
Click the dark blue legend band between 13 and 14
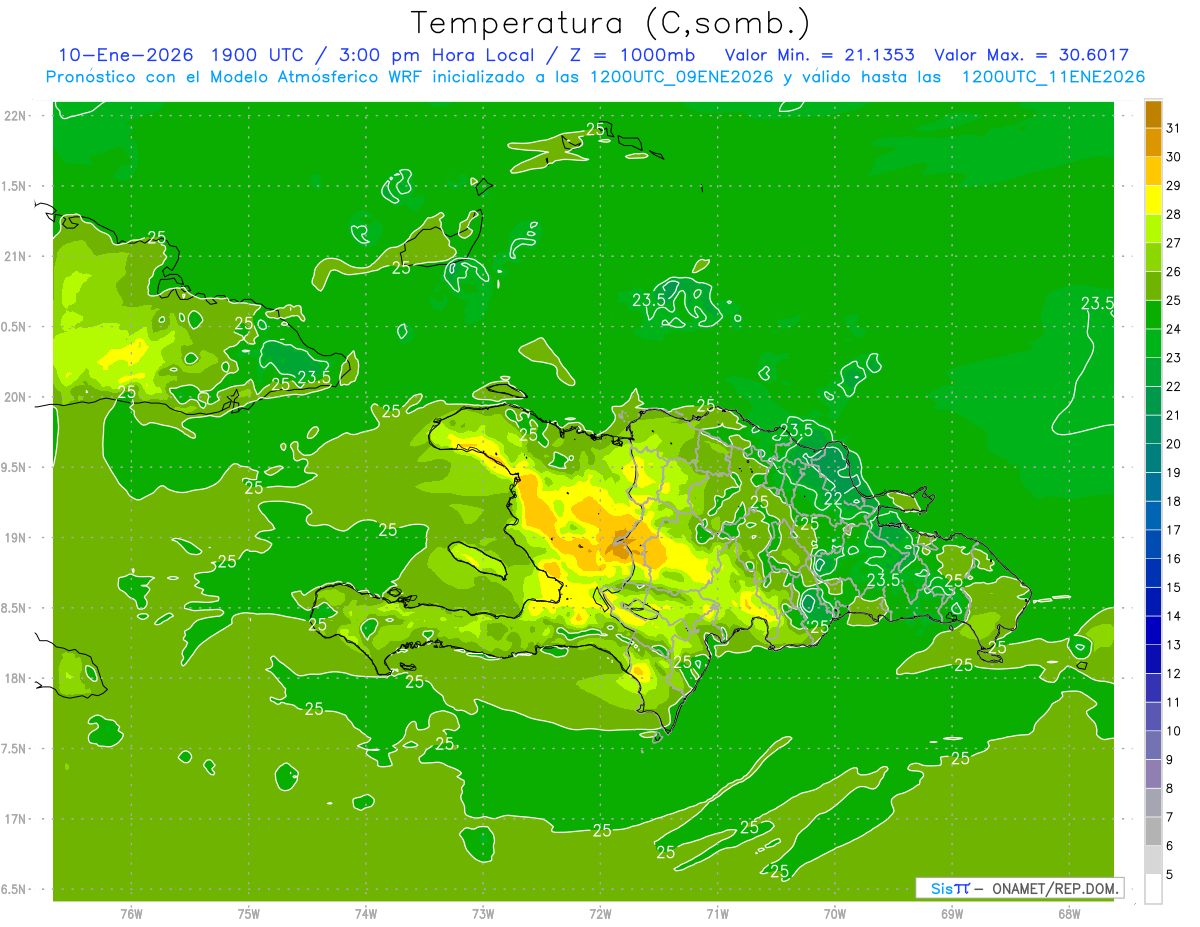point(1153,631)
